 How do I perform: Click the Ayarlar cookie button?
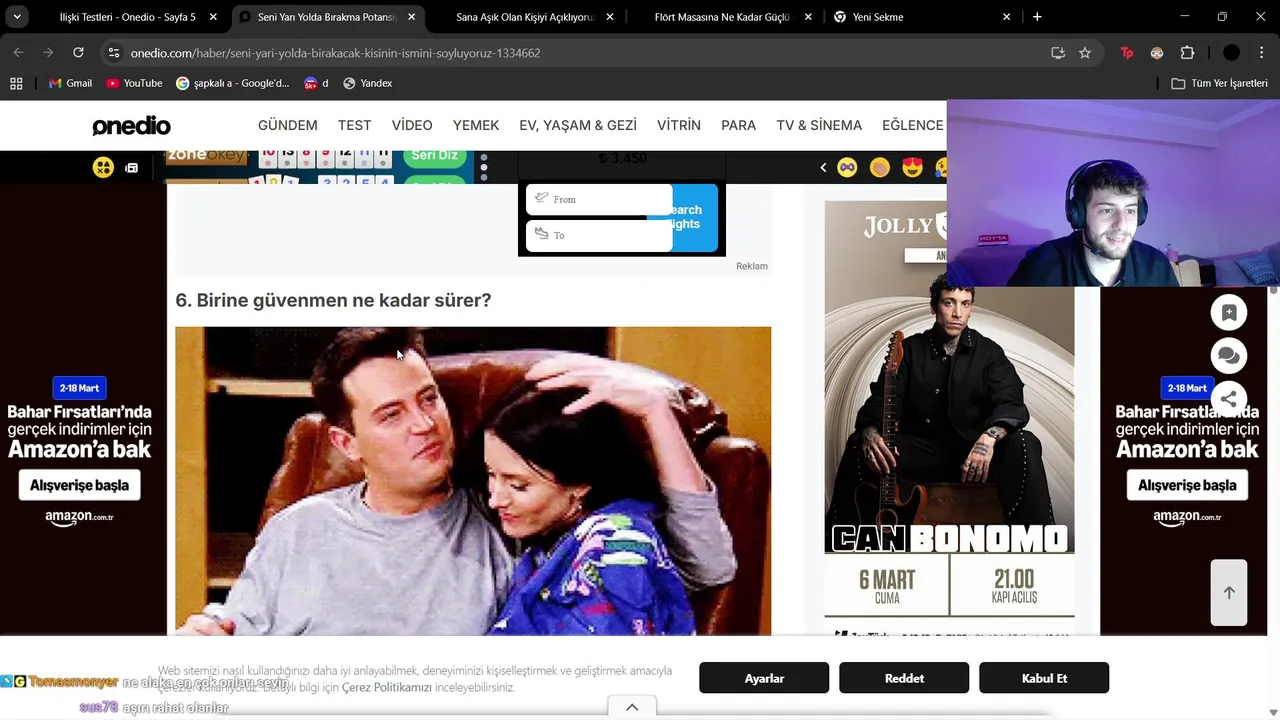764,678
